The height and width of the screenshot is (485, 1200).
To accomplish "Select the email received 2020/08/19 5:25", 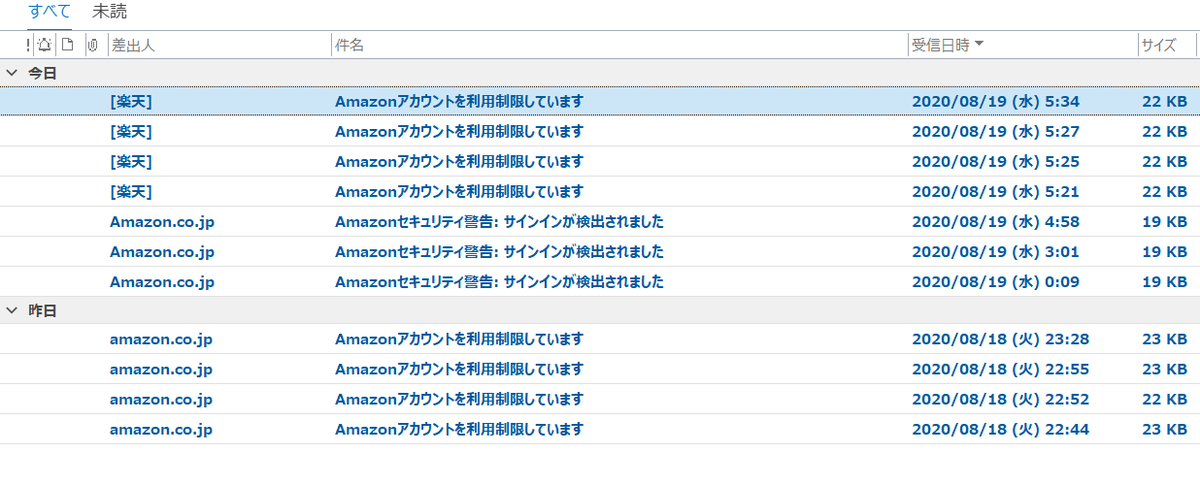I will 600,161.
